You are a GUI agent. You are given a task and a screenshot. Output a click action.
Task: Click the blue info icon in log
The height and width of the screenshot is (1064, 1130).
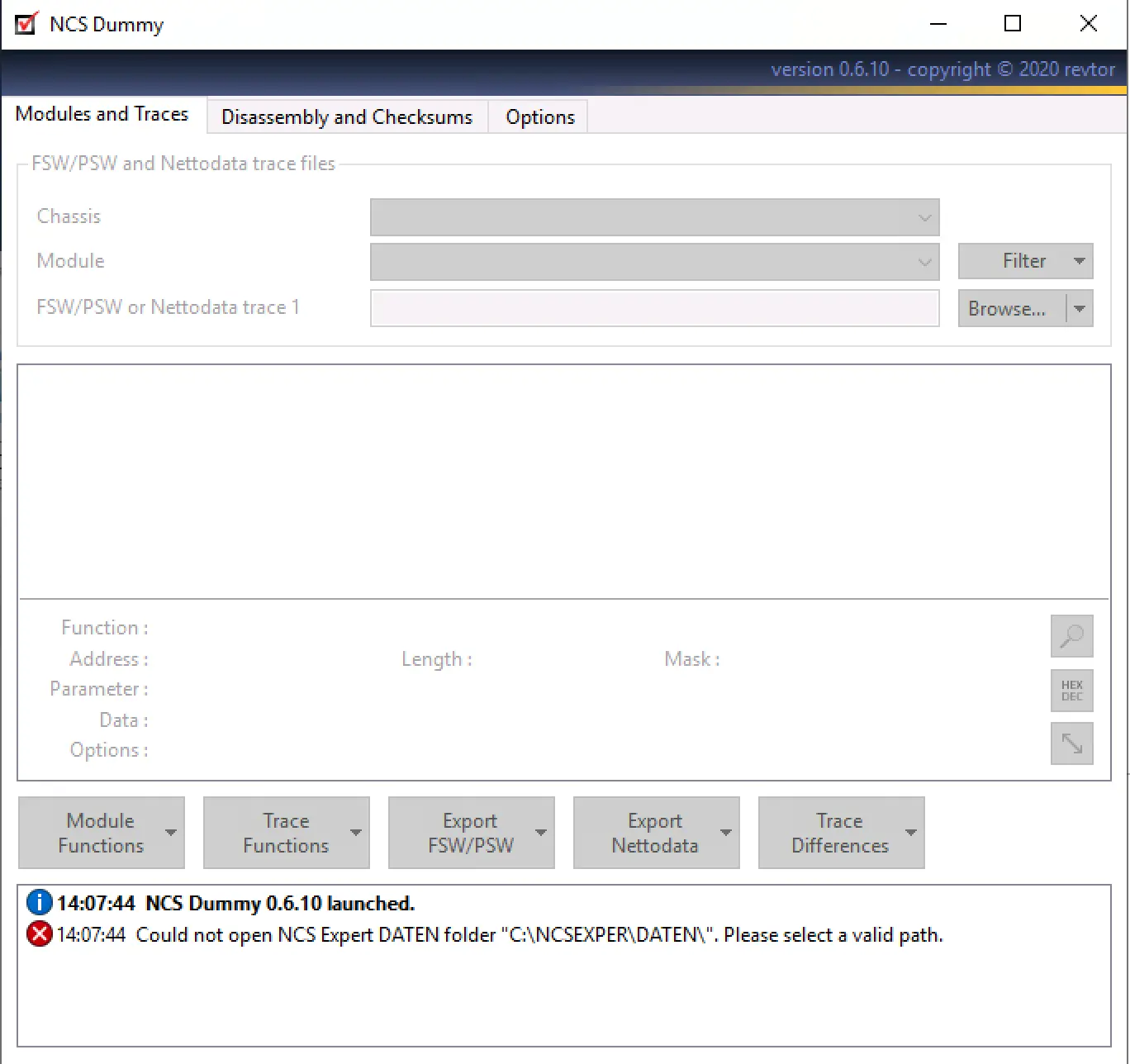(39, 903)
